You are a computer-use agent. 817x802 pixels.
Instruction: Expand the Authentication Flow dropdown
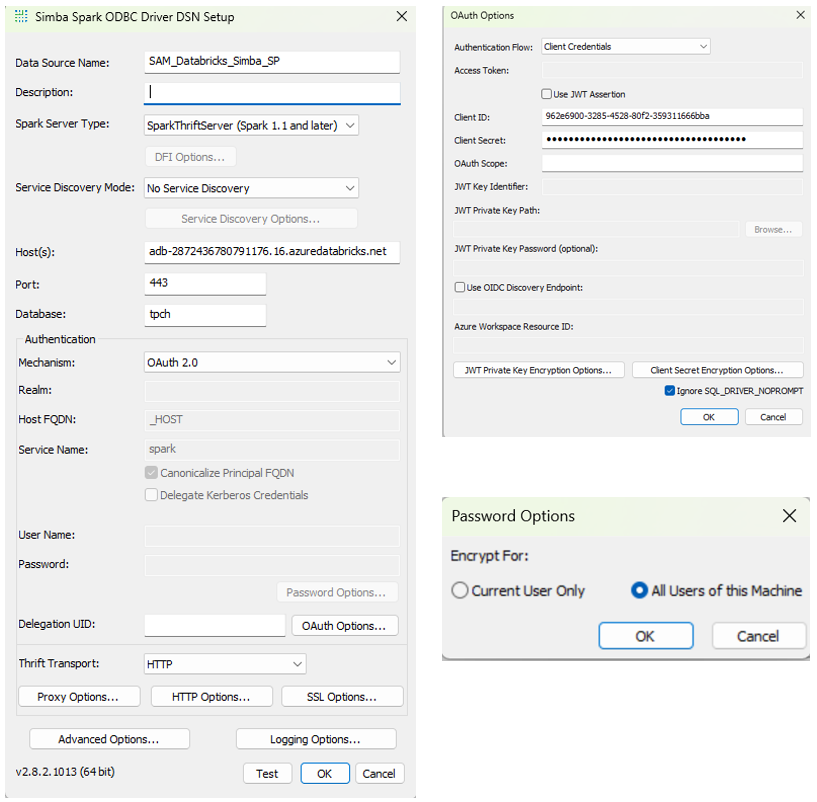pyautogui.click(x=626, y=46)
